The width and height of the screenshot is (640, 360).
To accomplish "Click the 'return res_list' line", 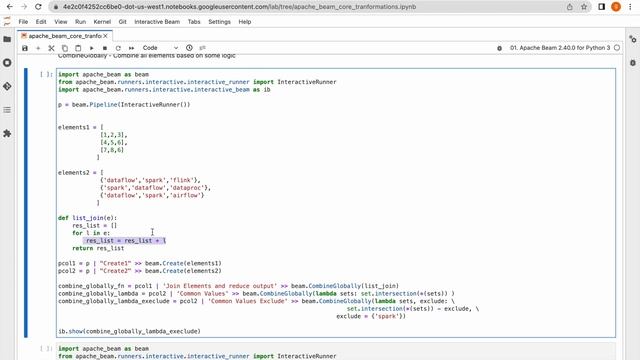I will 98,248.
